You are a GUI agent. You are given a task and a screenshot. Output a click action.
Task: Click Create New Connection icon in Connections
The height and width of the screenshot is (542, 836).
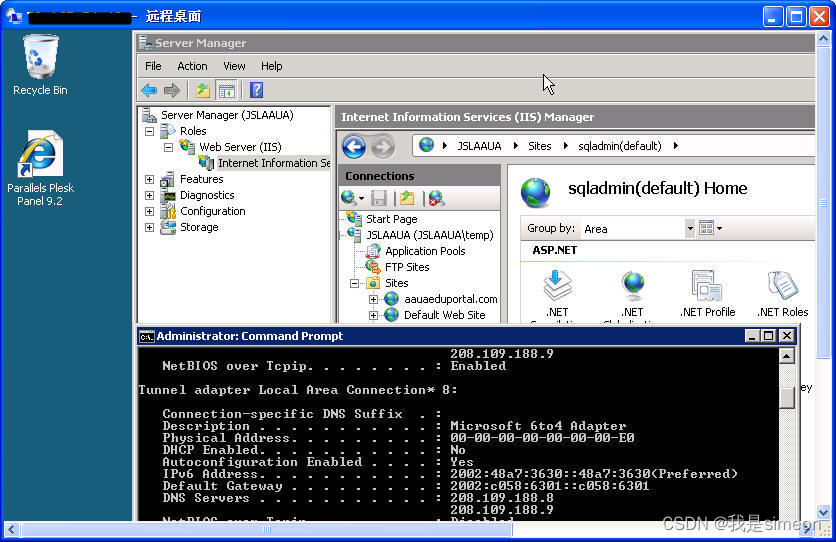tap(349, 198)
